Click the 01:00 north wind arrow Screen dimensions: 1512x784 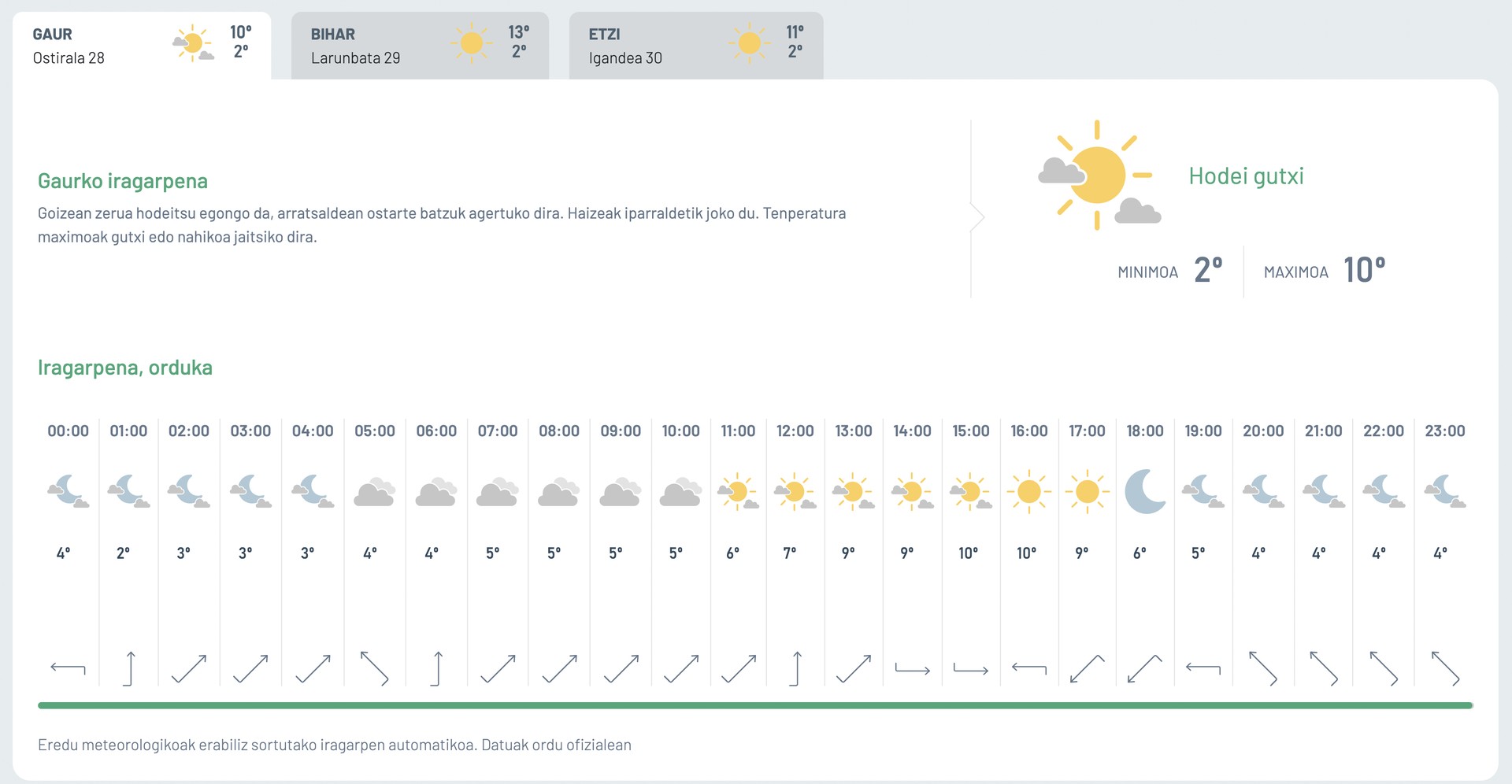(129, 668)
